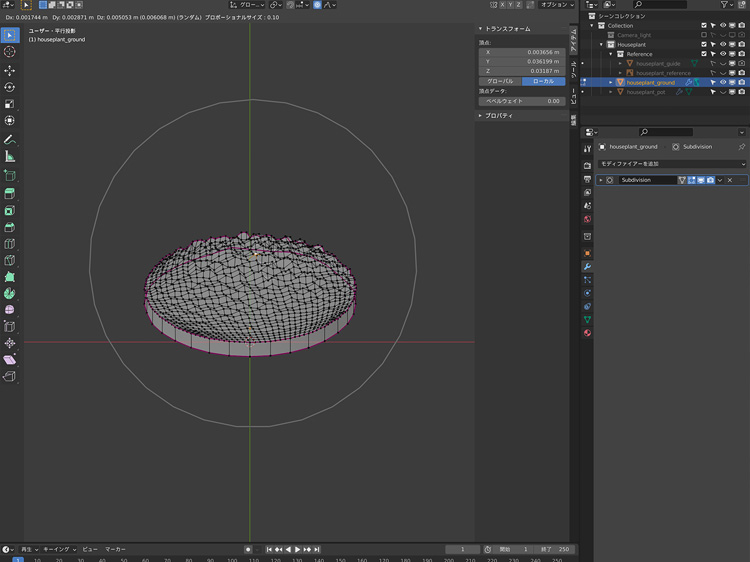Open the Modifier properties wrench tab
The image size is (750, 562).
(587, 267)
